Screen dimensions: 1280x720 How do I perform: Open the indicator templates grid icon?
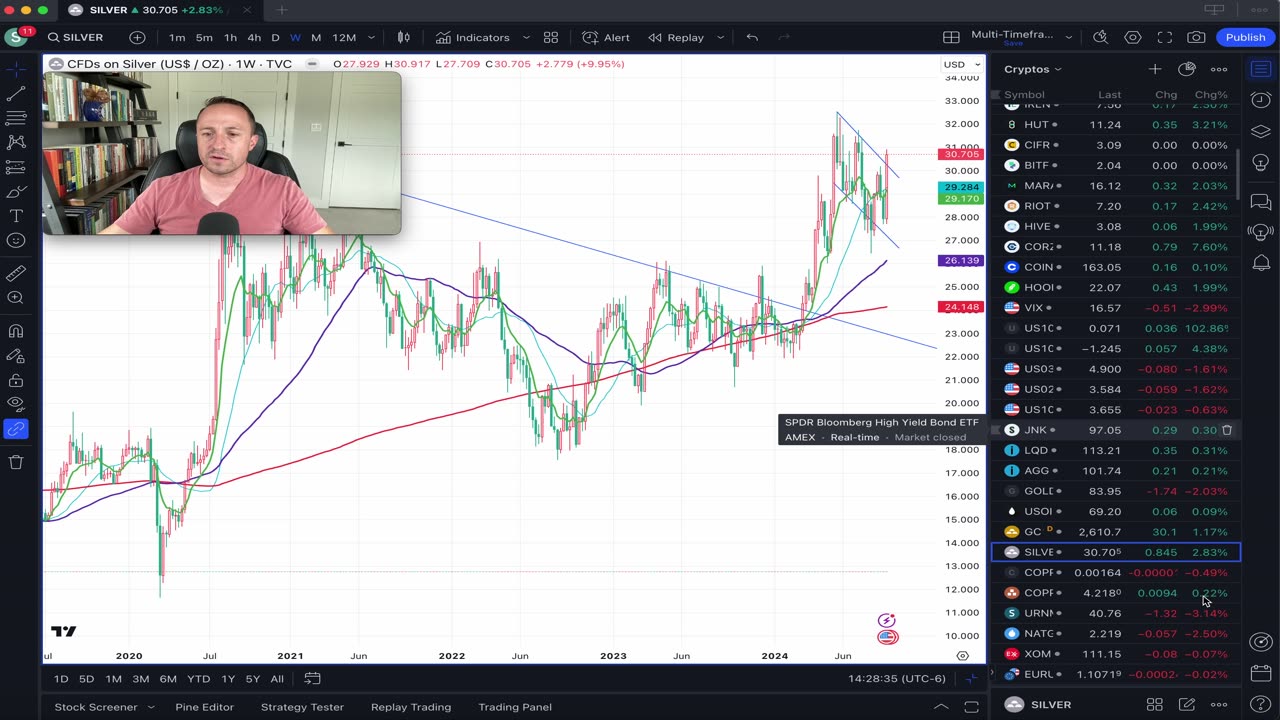tap(551, 38)
